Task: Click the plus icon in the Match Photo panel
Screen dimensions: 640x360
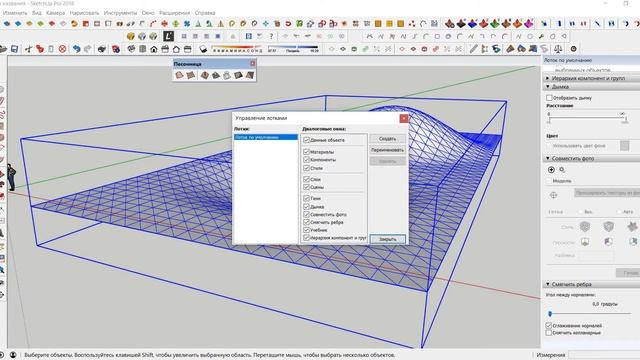Action: coord(551,170)
